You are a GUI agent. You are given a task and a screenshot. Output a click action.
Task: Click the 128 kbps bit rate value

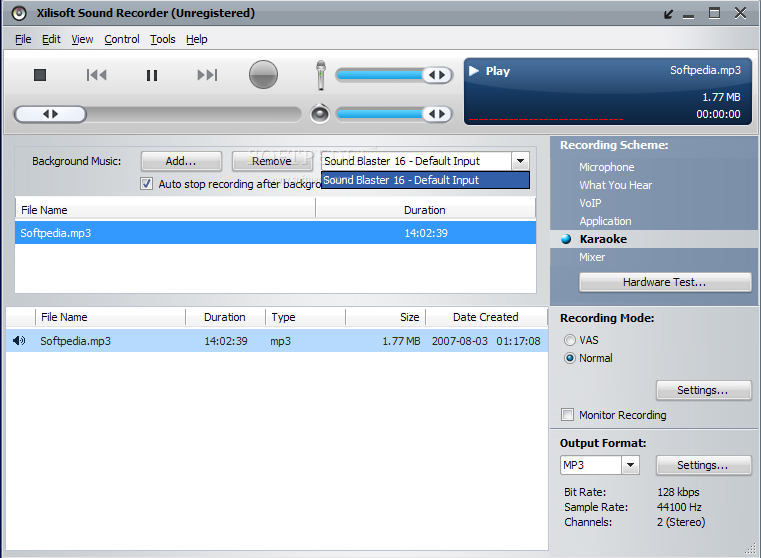pos(678,492)
